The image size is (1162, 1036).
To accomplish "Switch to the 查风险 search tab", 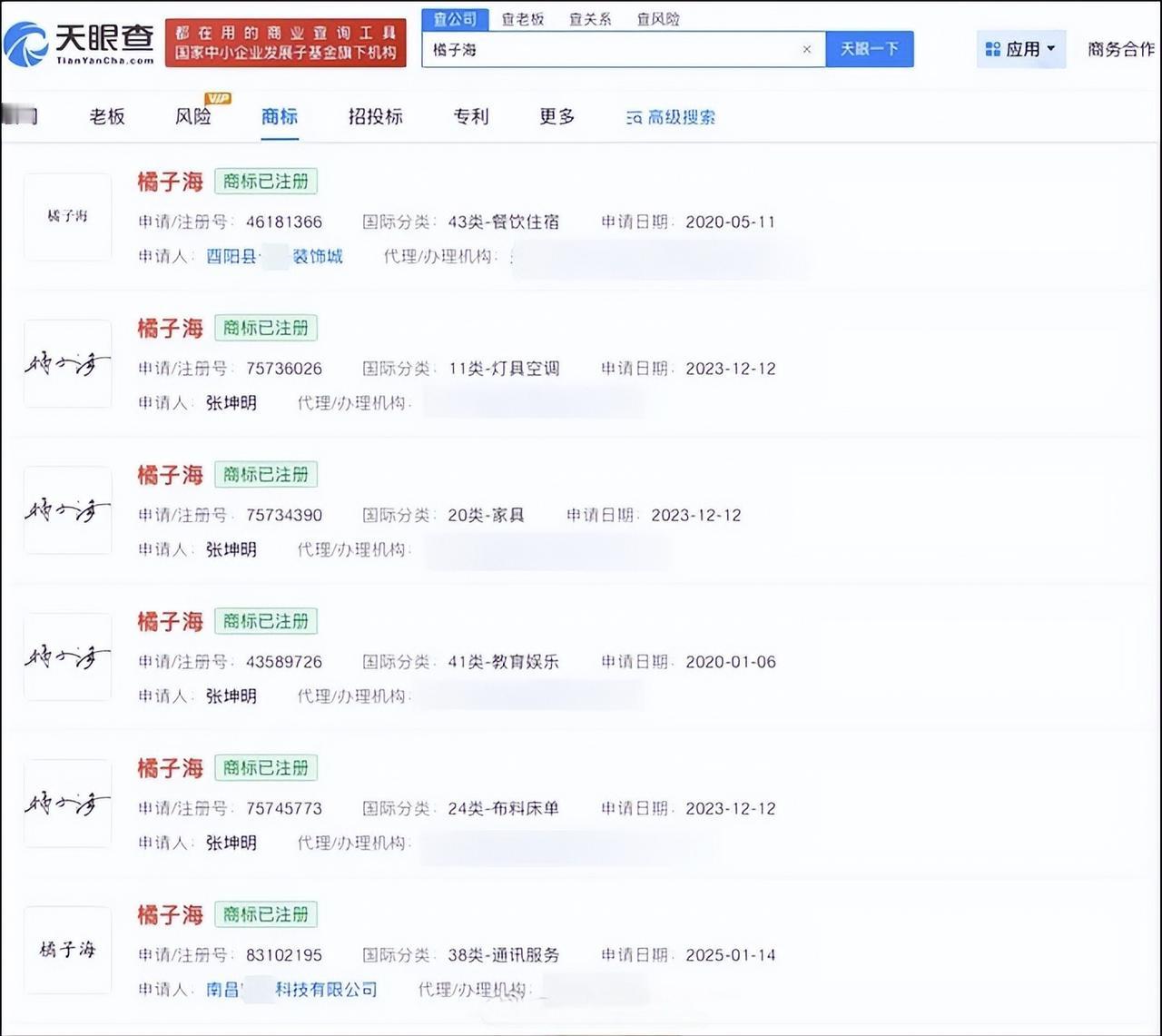I will pos(658,19).
